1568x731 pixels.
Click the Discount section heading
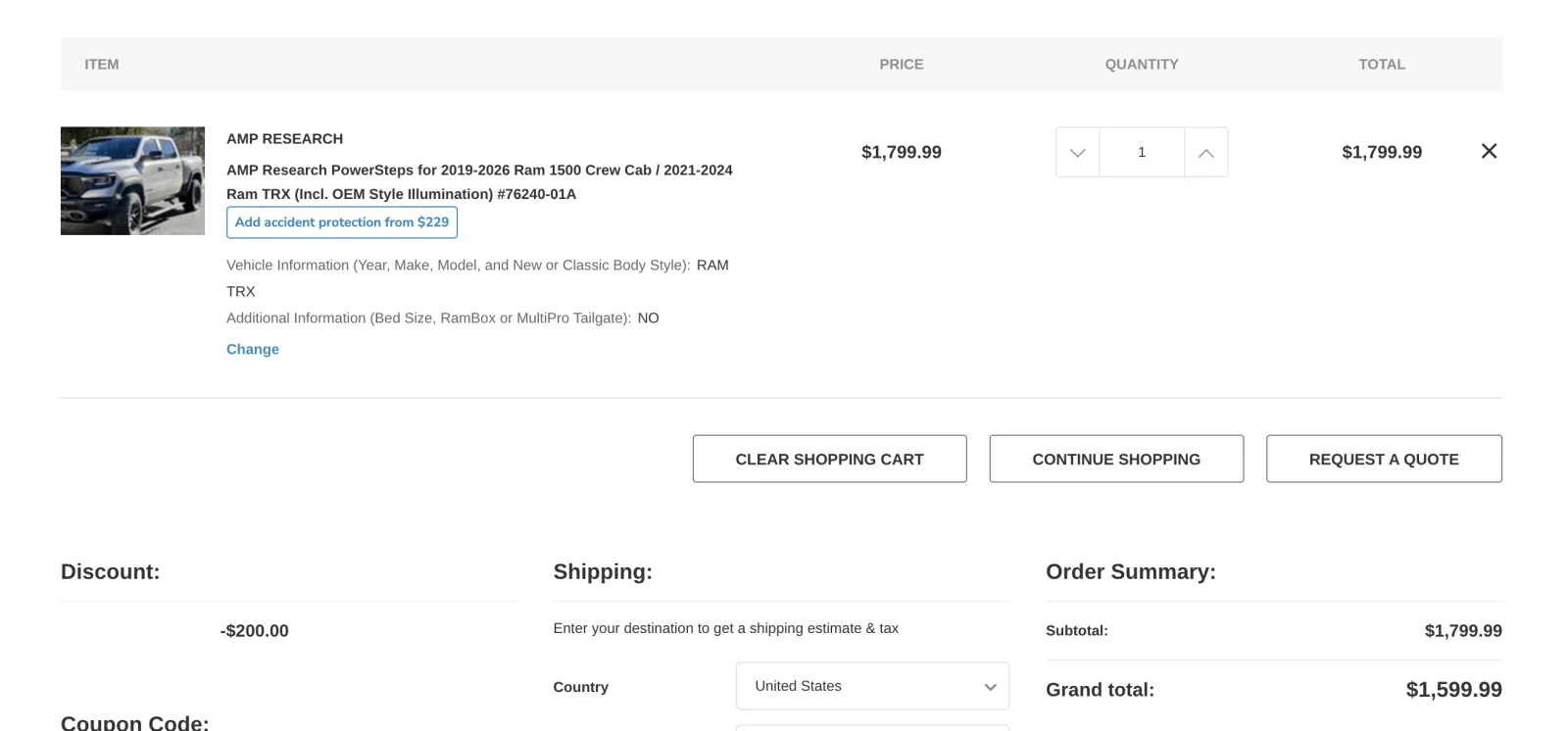coord(110,571)
